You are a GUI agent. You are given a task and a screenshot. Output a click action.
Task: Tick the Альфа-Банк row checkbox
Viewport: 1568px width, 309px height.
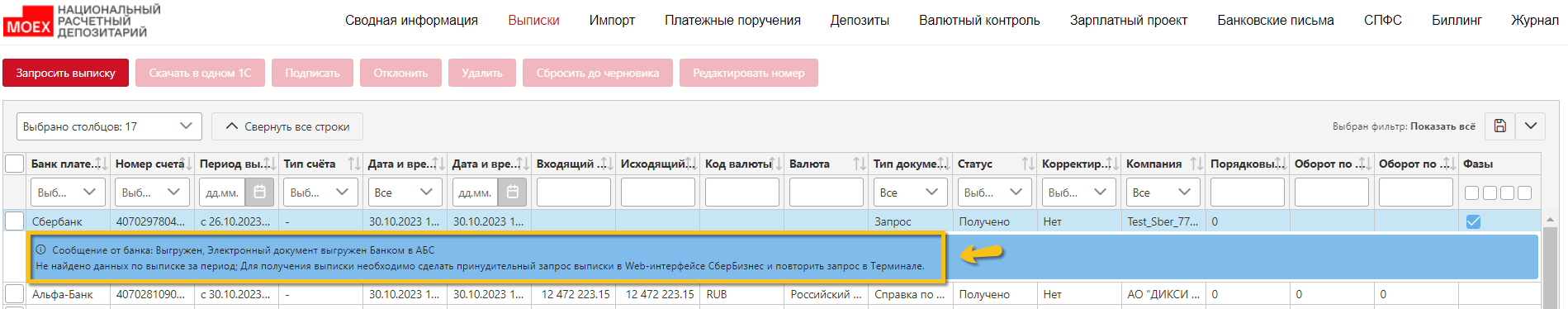(x=15, y=293)
